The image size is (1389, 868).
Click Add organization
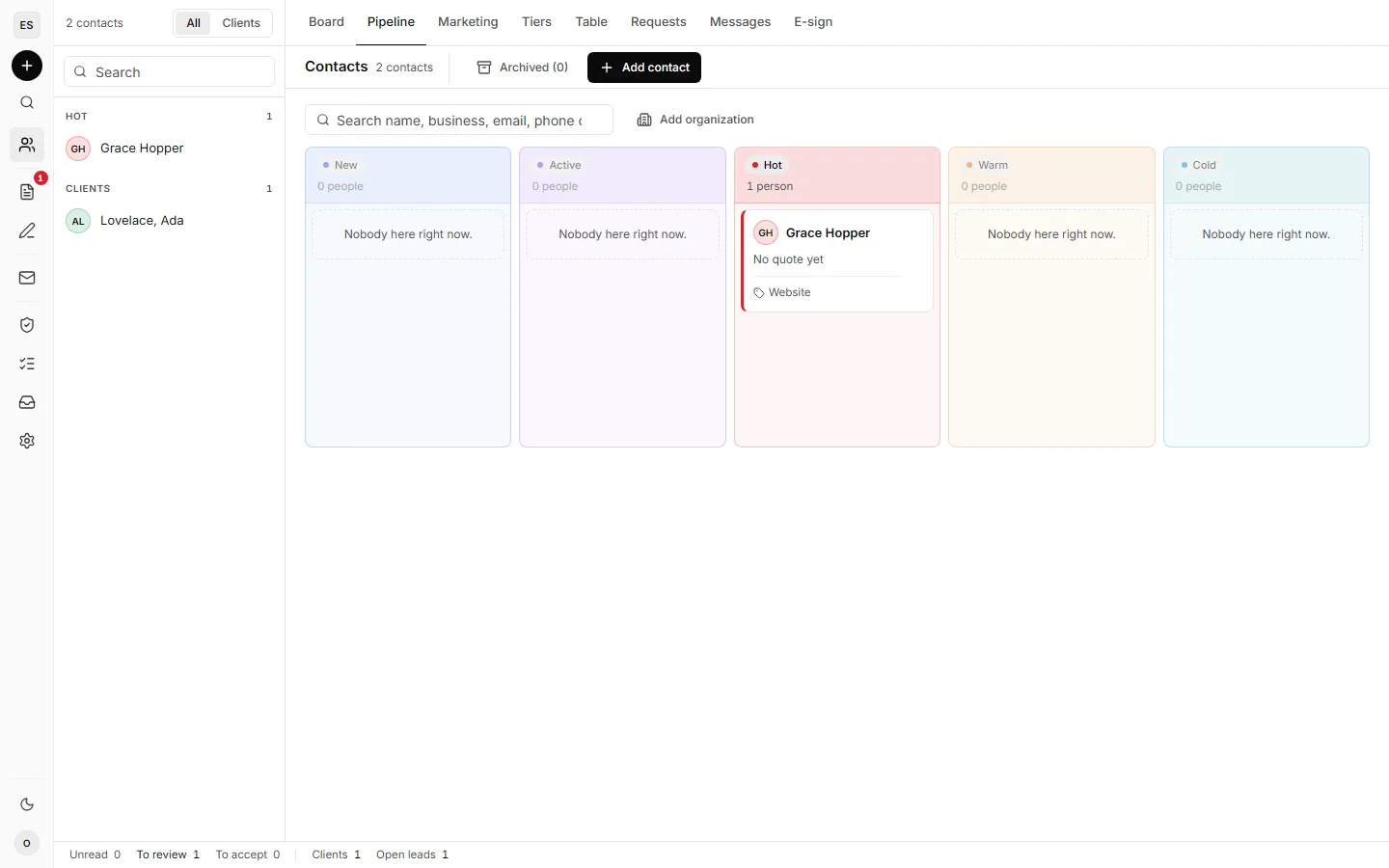695,120
